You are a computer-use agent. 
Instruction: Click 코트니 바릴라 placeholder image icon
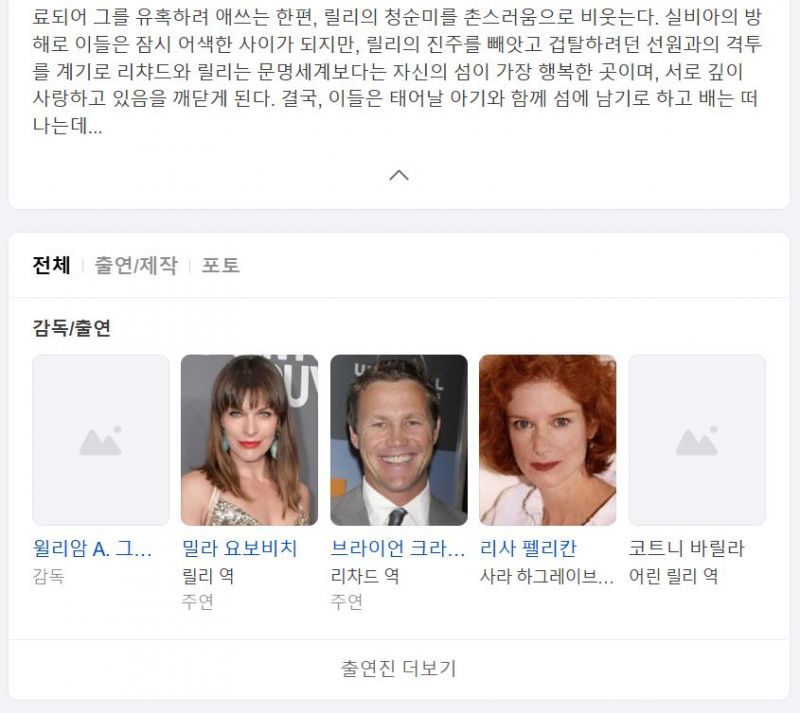click(697, 440)
